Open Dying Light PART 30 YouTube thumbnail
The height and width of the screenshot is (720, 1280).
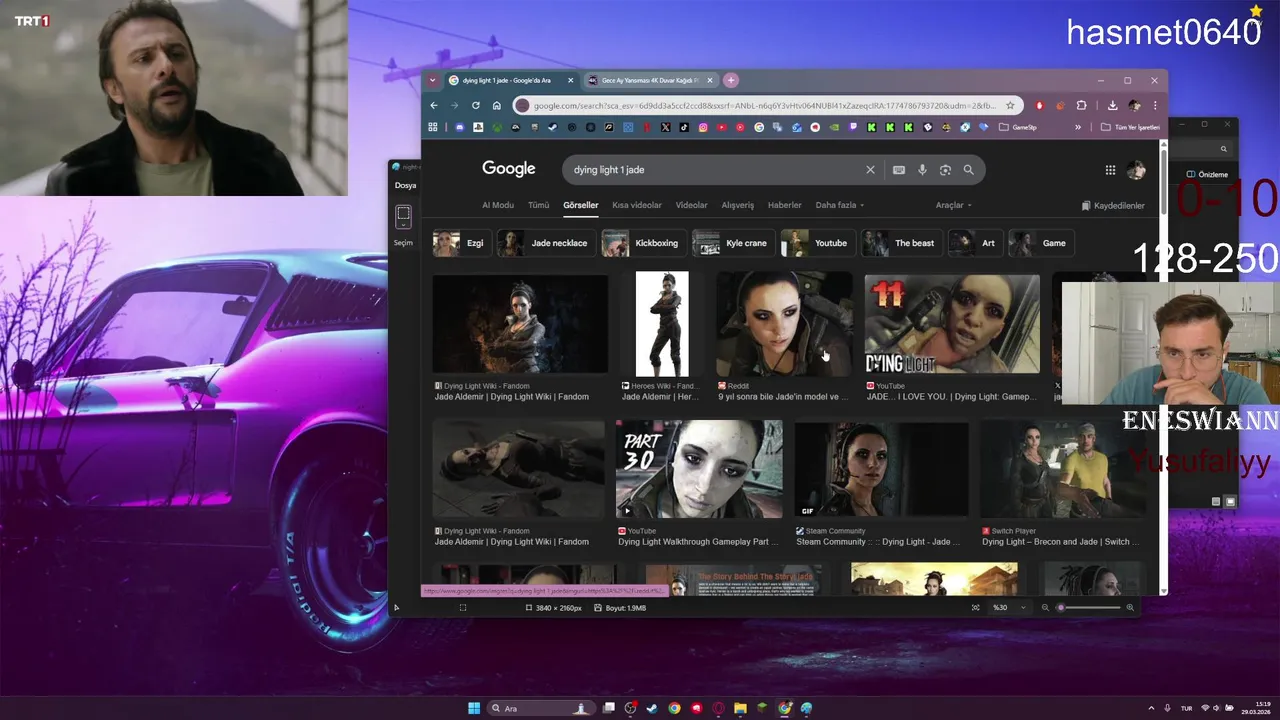pos(699,468)
